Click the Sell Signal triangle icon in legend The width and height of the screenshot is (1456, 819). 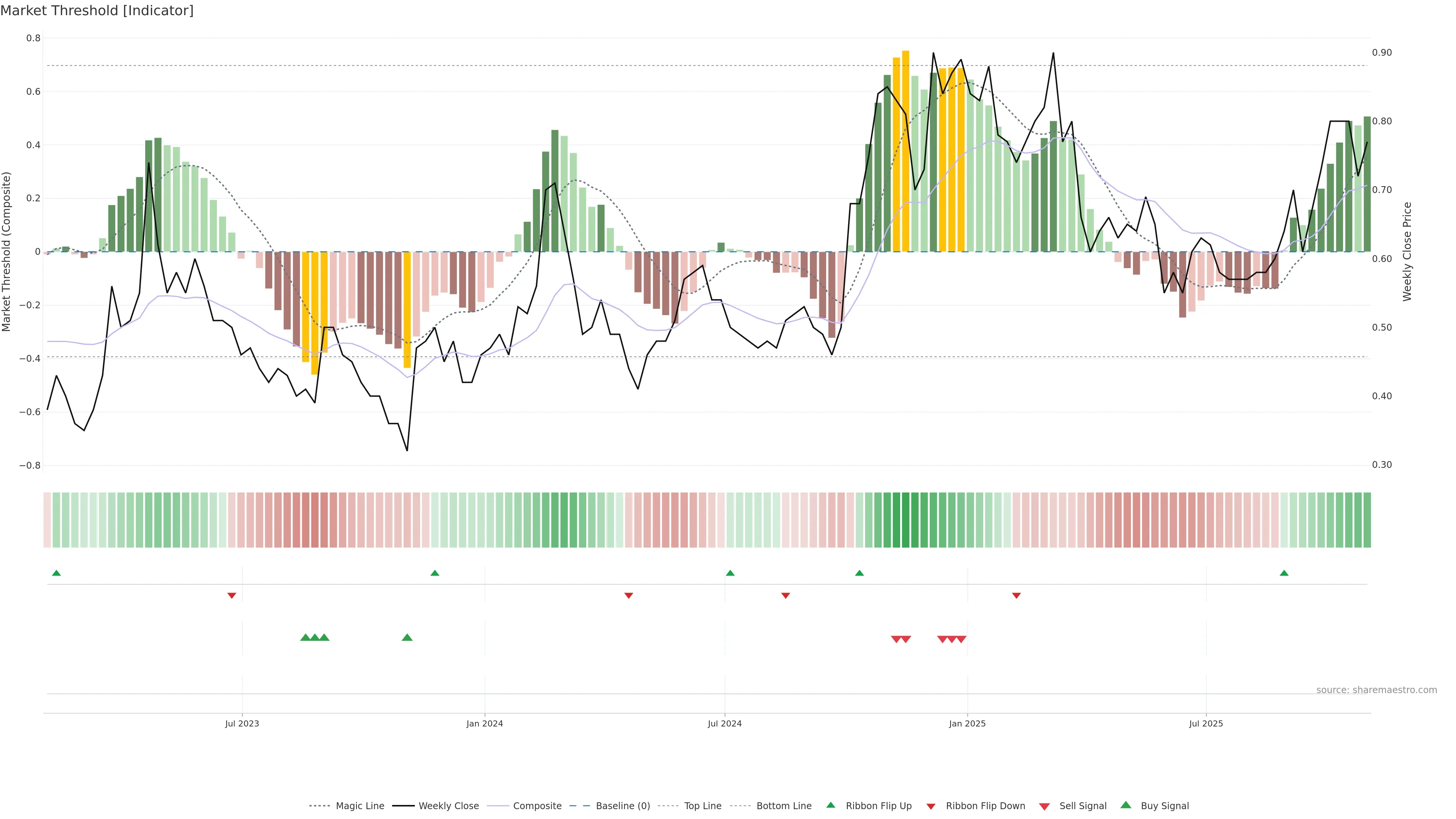(x=1044, y=806)
